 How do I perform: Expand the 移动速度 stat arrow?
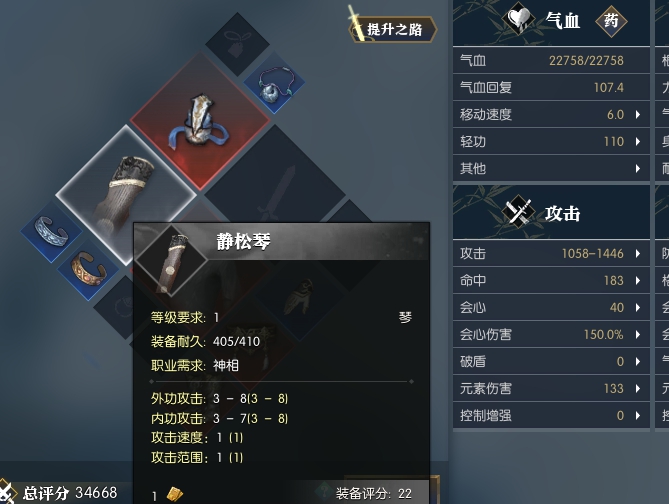638,114
